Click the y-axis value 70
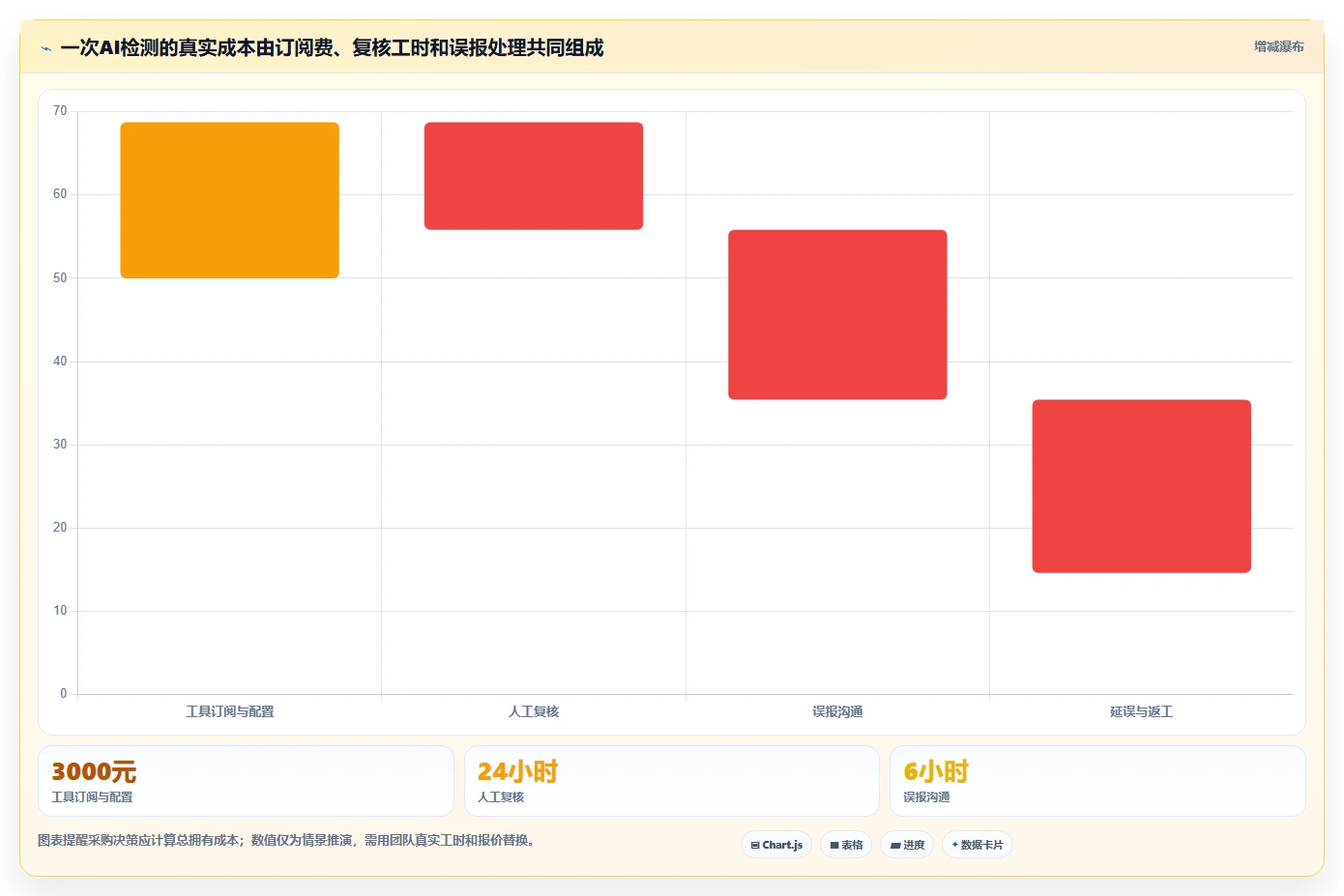This screenshot has width=1344, height=896. (60, 111)
